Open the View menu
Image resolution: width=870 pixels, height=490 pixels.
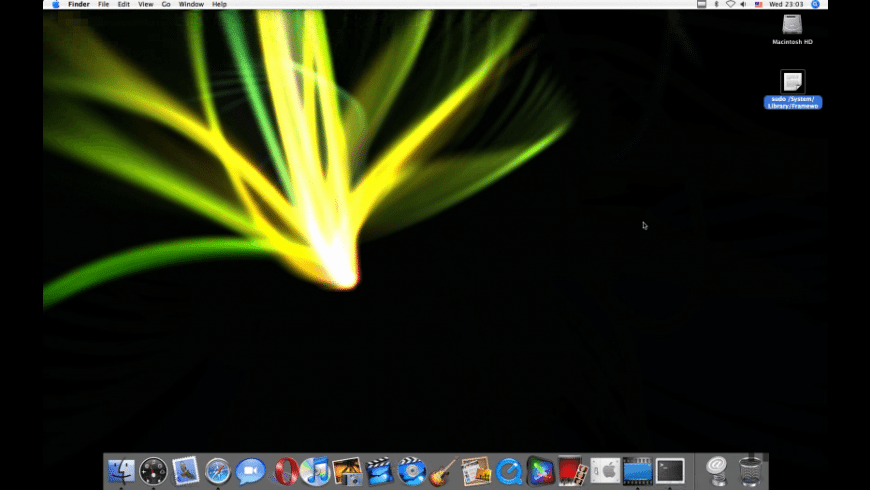[x=145, y=4]
